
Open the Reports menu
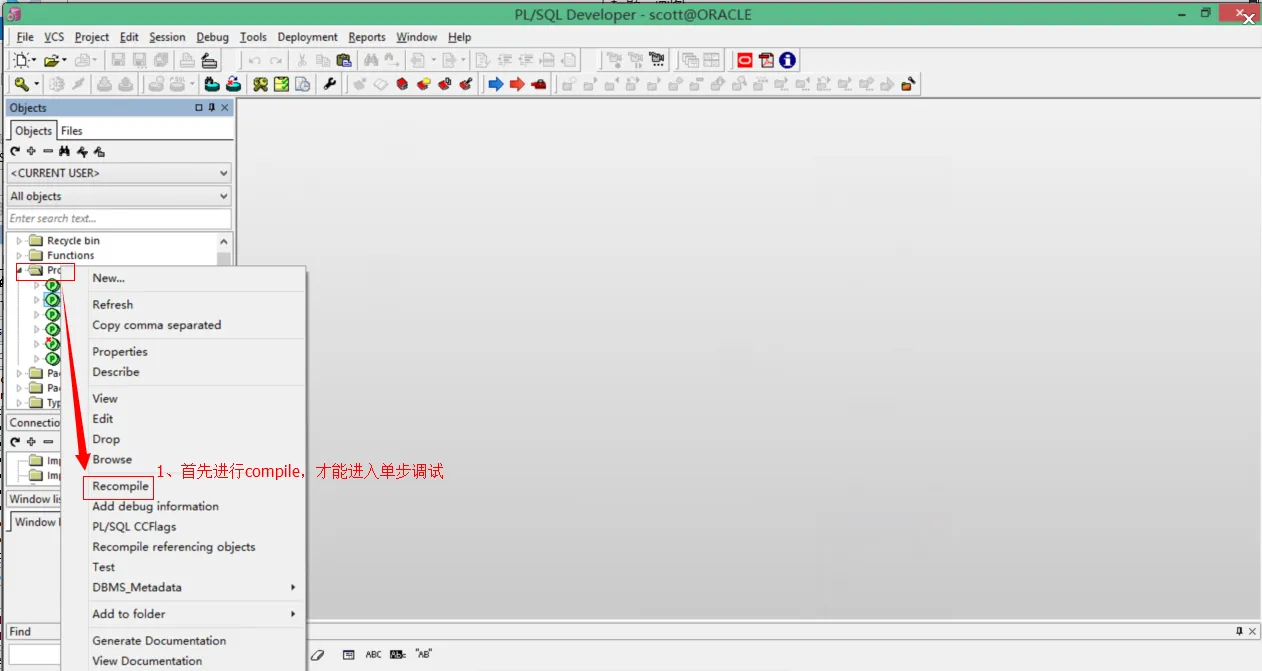coord(367,37)
